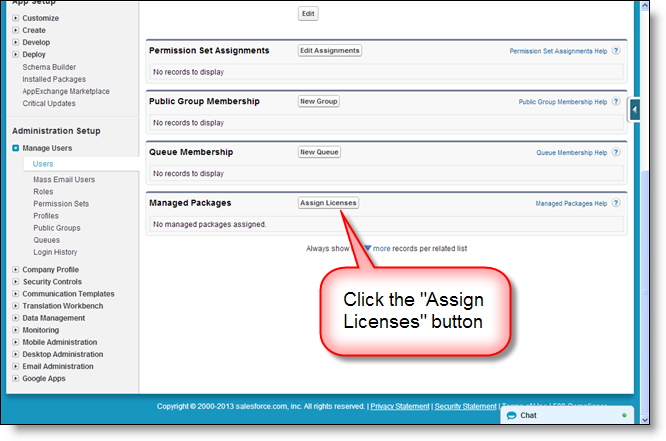
Task: Select Users in the Manage Users menu
Action: click(x=43, y=163)
